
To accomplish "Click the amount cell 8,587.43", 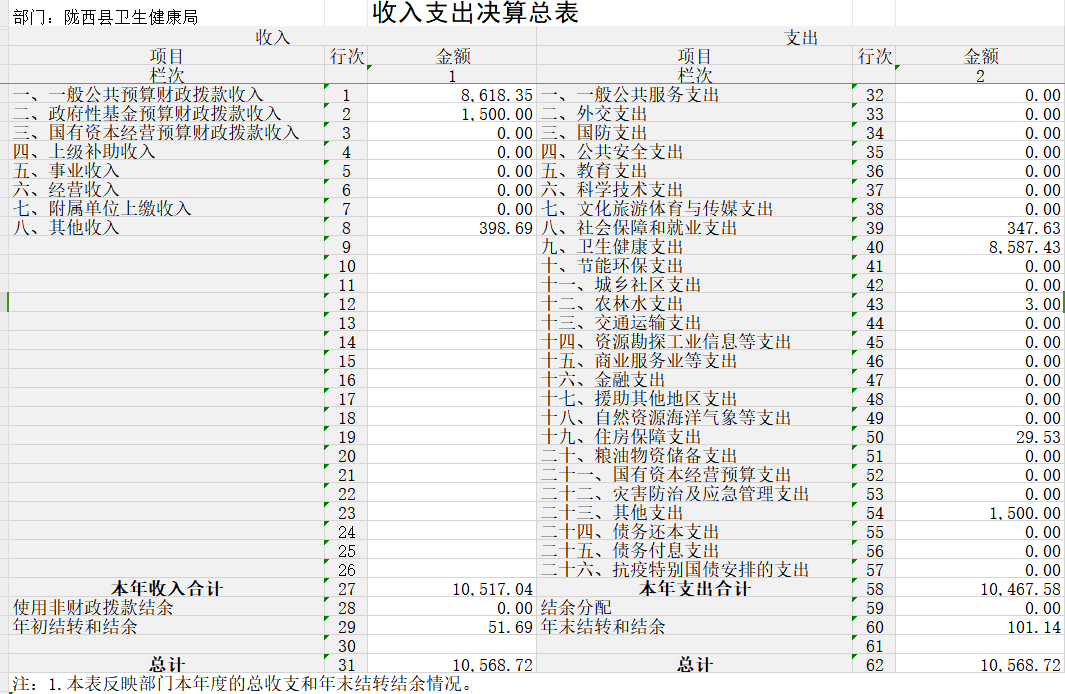I will tap(1024, 248).
